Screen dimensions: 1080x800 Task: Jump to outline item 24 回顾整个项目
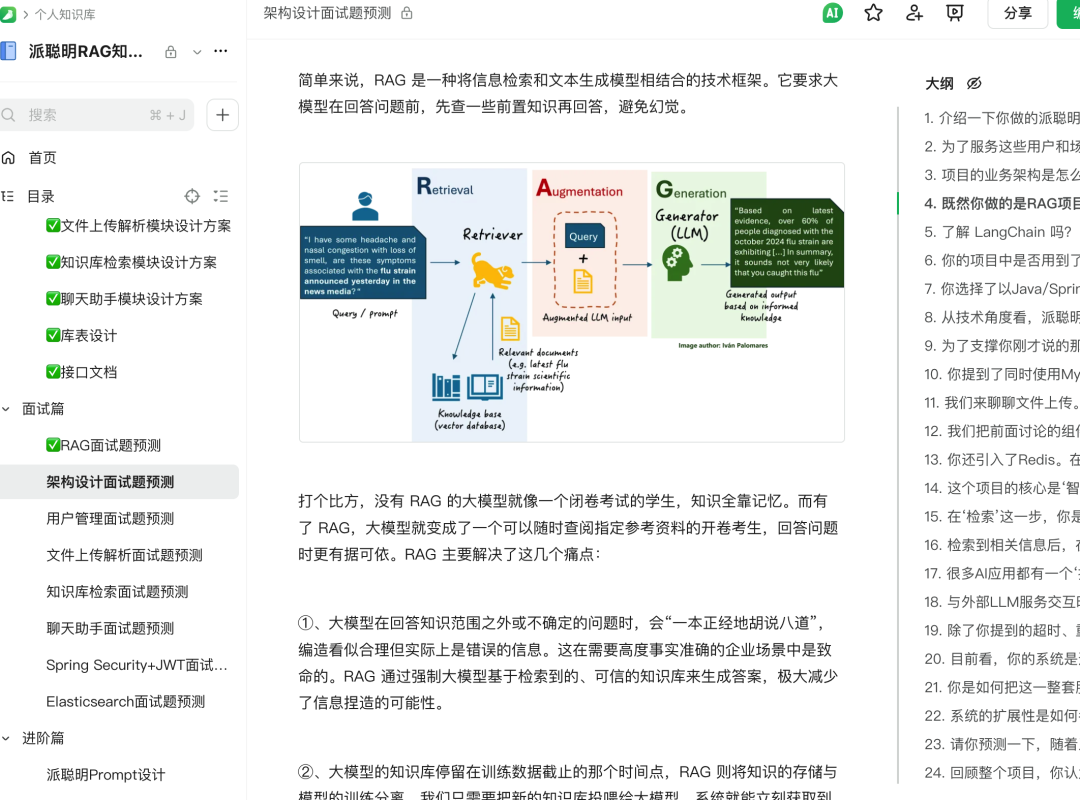coord(1001,772)
